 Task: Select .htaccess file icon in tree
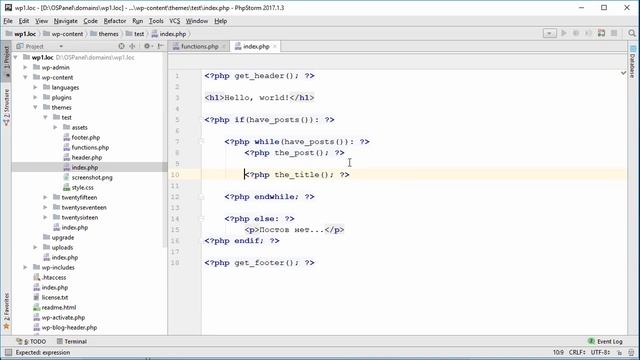click(x=36, y=277)
